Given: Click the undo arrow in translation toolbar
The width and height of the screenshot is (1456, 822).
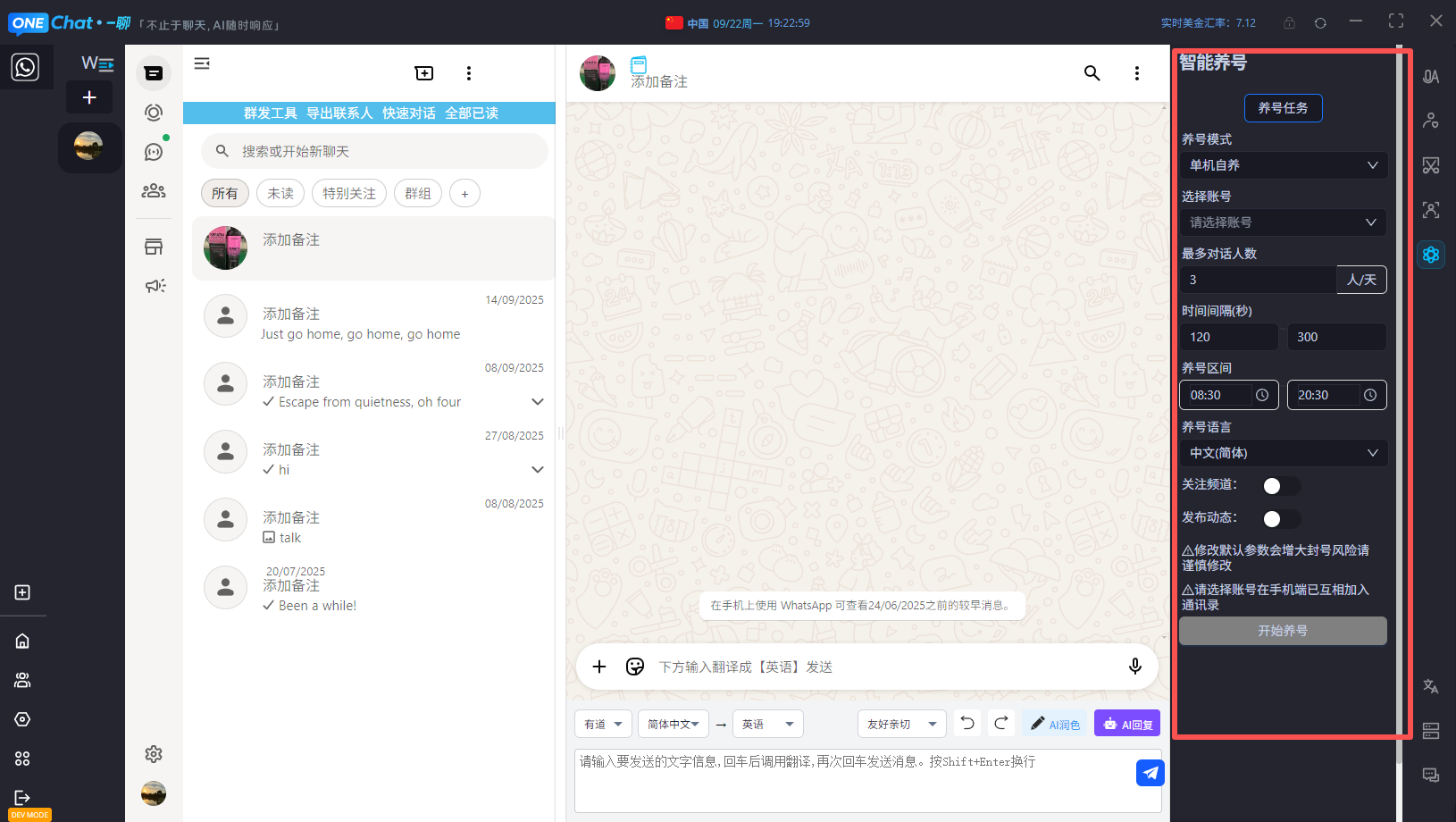Looking at the screenshot, I should [967, 723].
